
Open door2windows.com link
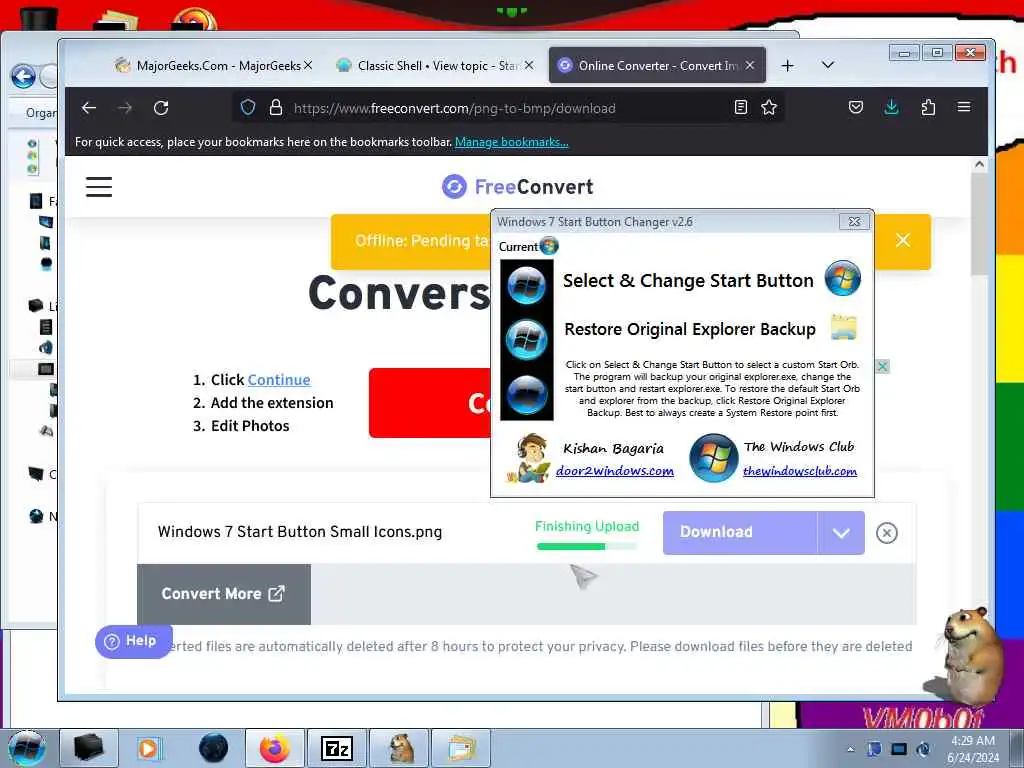tap(615, 471)
